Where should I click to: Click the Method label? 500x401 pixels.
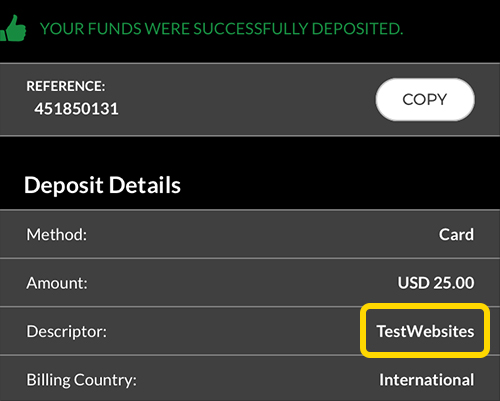point(57,235)
